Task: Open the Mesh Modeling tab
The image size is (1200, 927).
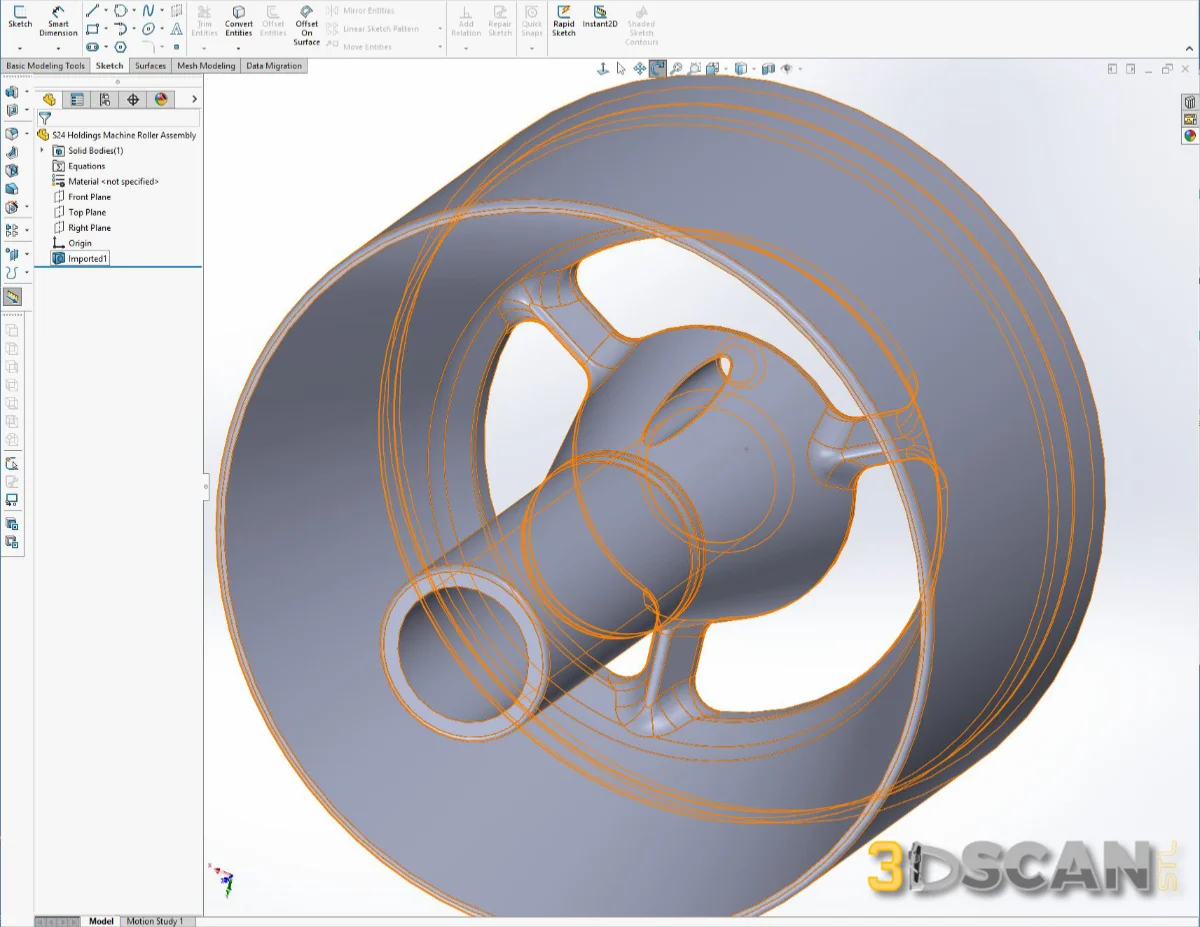Action: point(206,66)
